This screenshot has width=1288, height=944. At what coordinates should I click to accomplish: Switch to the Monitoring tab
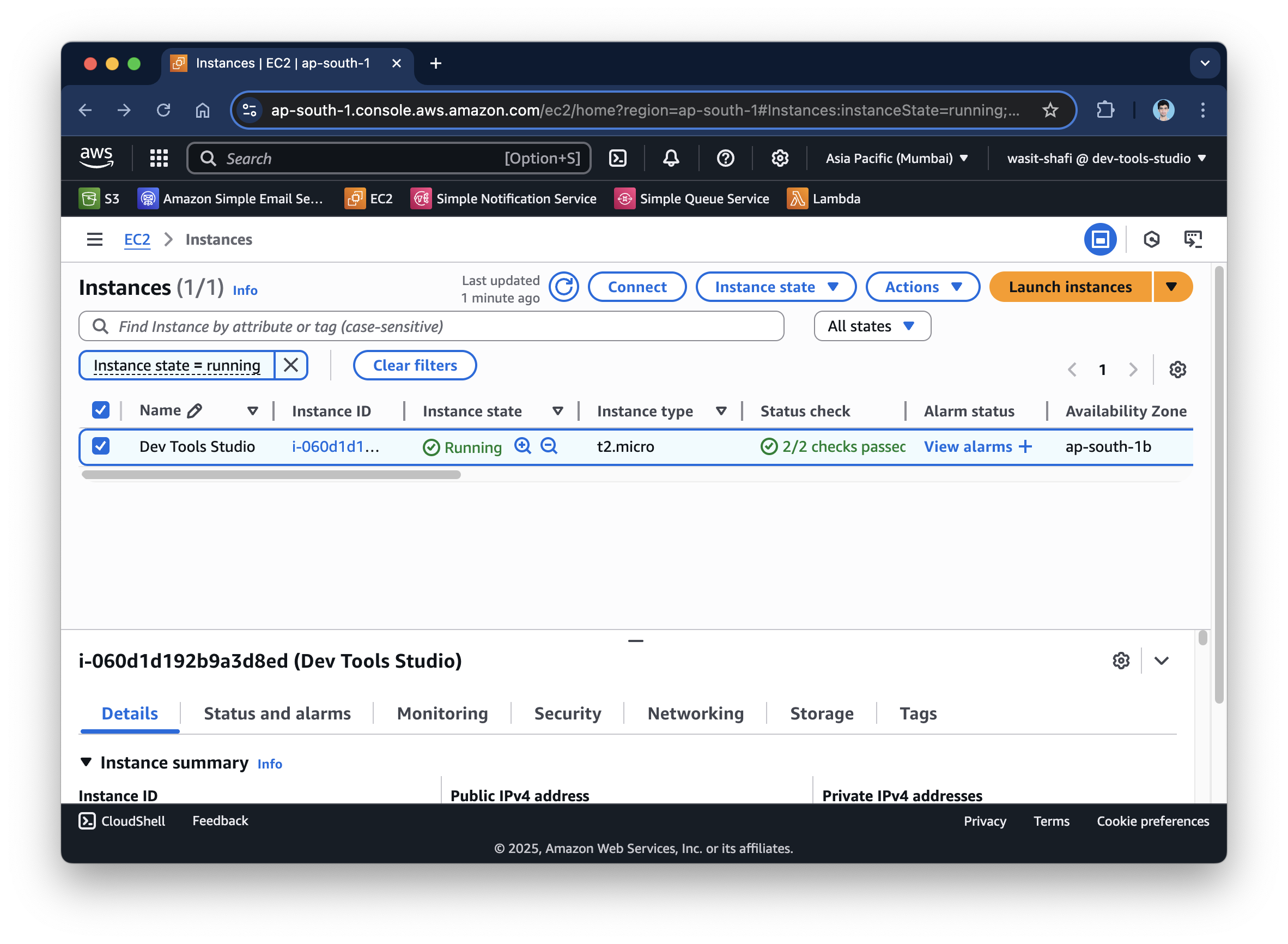tap(442, 713)
